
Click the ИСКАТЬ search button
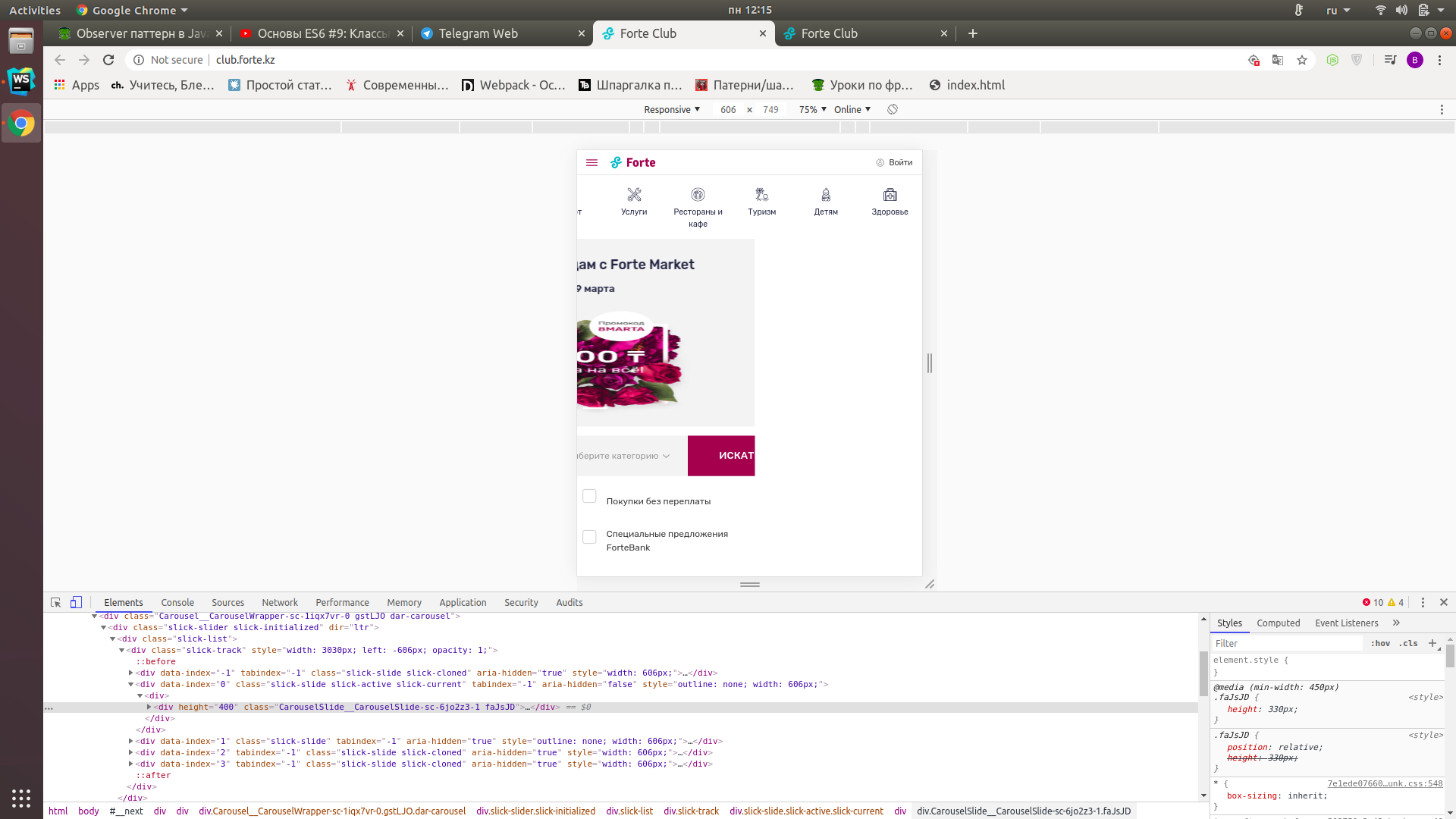click(x=721, y=456)
